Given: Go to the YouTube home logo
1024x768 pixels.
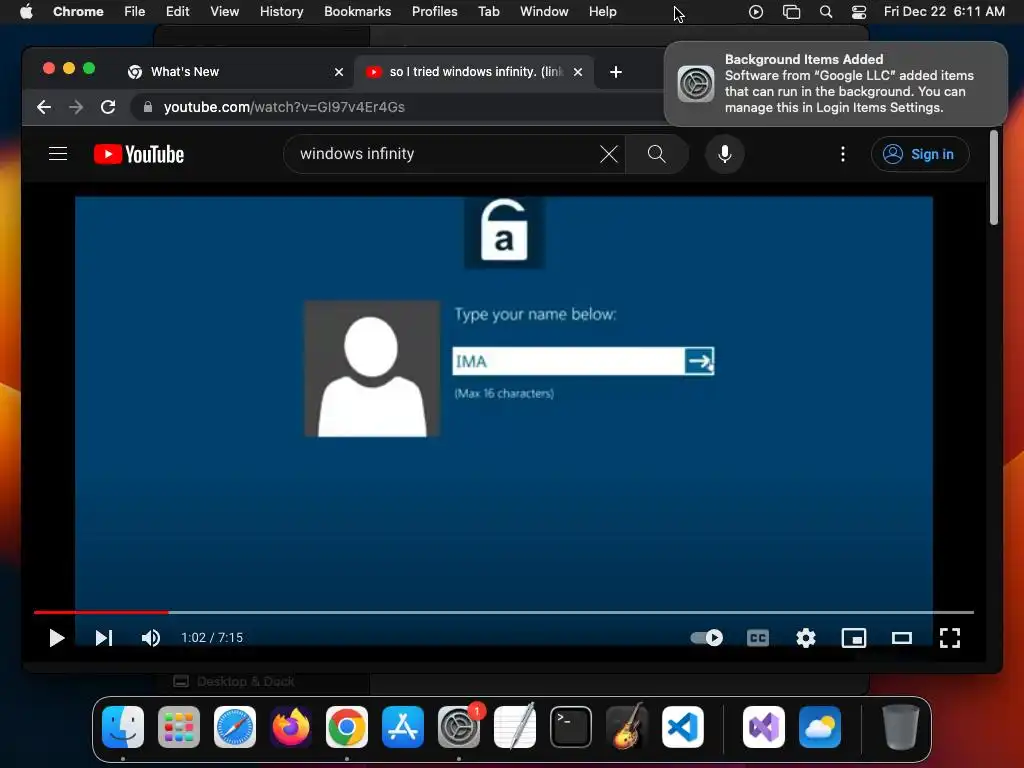Looking at the screenshot, I should click(x=139, y=154).
